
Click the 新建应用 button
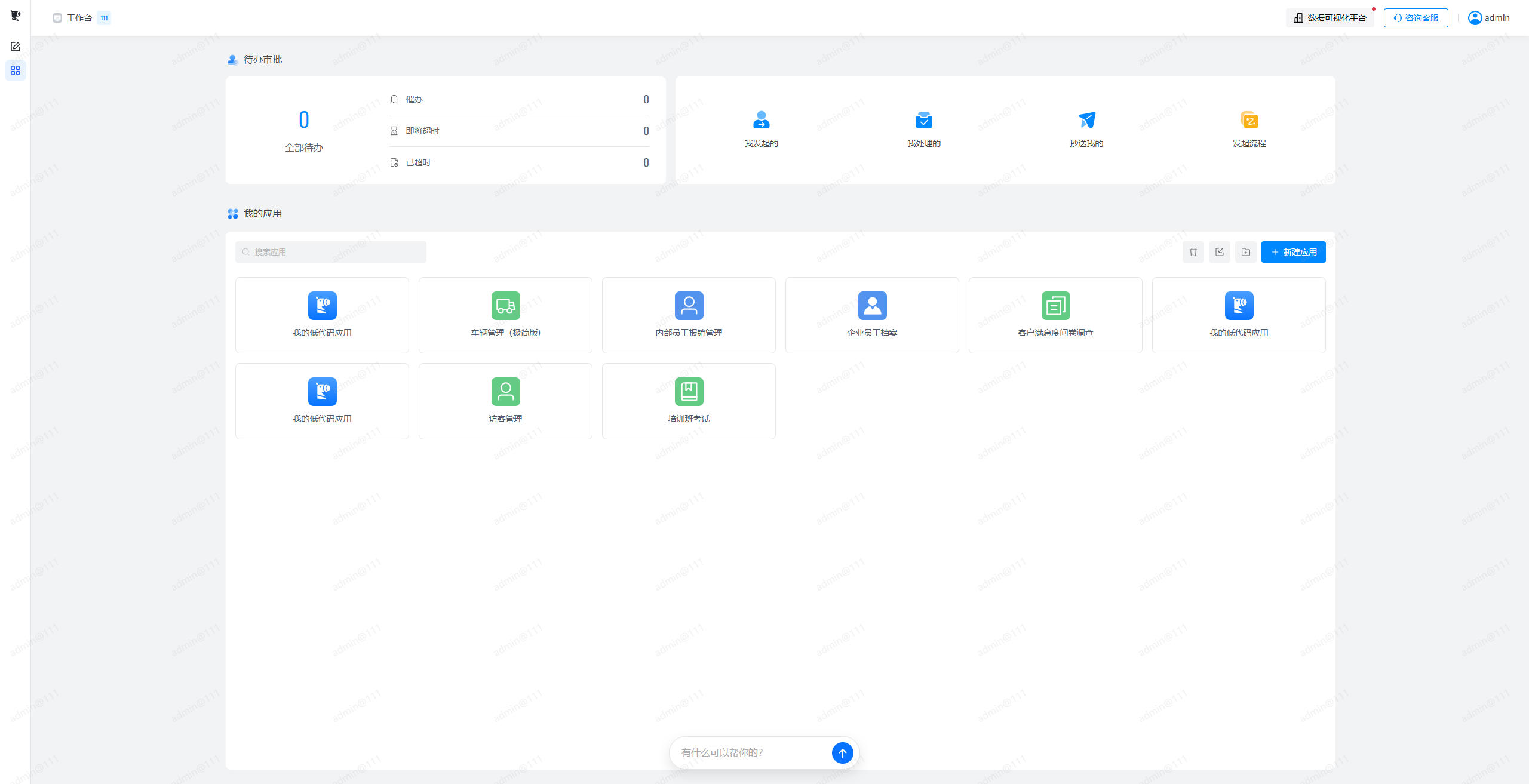[x=1294, y=252]
